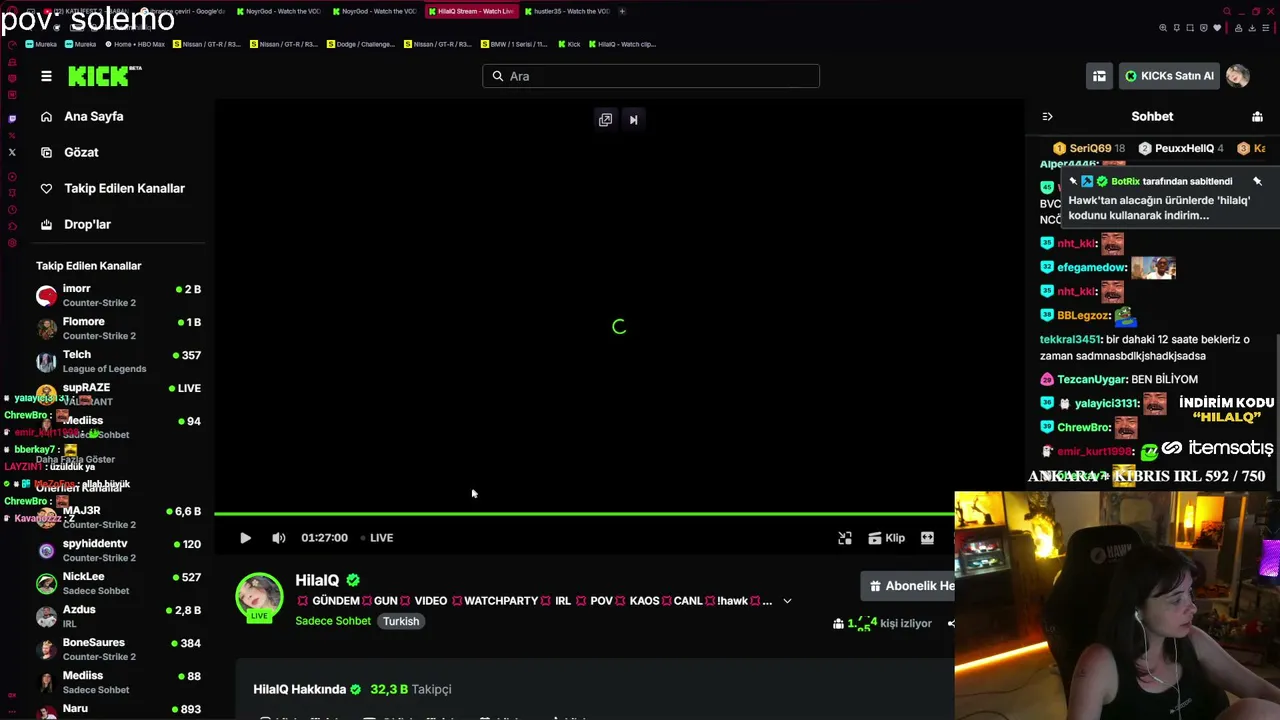This screenshot has width=1280, height=720.
Task: Open BoneSaures channel avatar in sidebar
Action: coord(46,649)
